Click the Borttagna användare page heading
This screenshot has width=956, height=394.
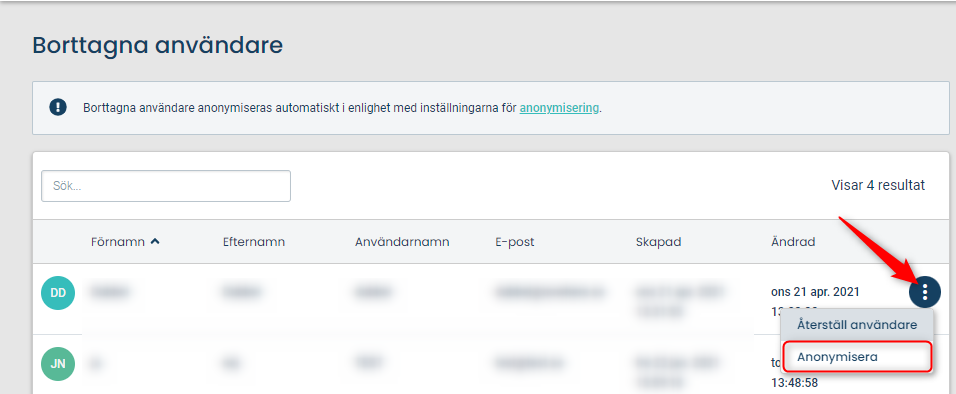point(158,45)
